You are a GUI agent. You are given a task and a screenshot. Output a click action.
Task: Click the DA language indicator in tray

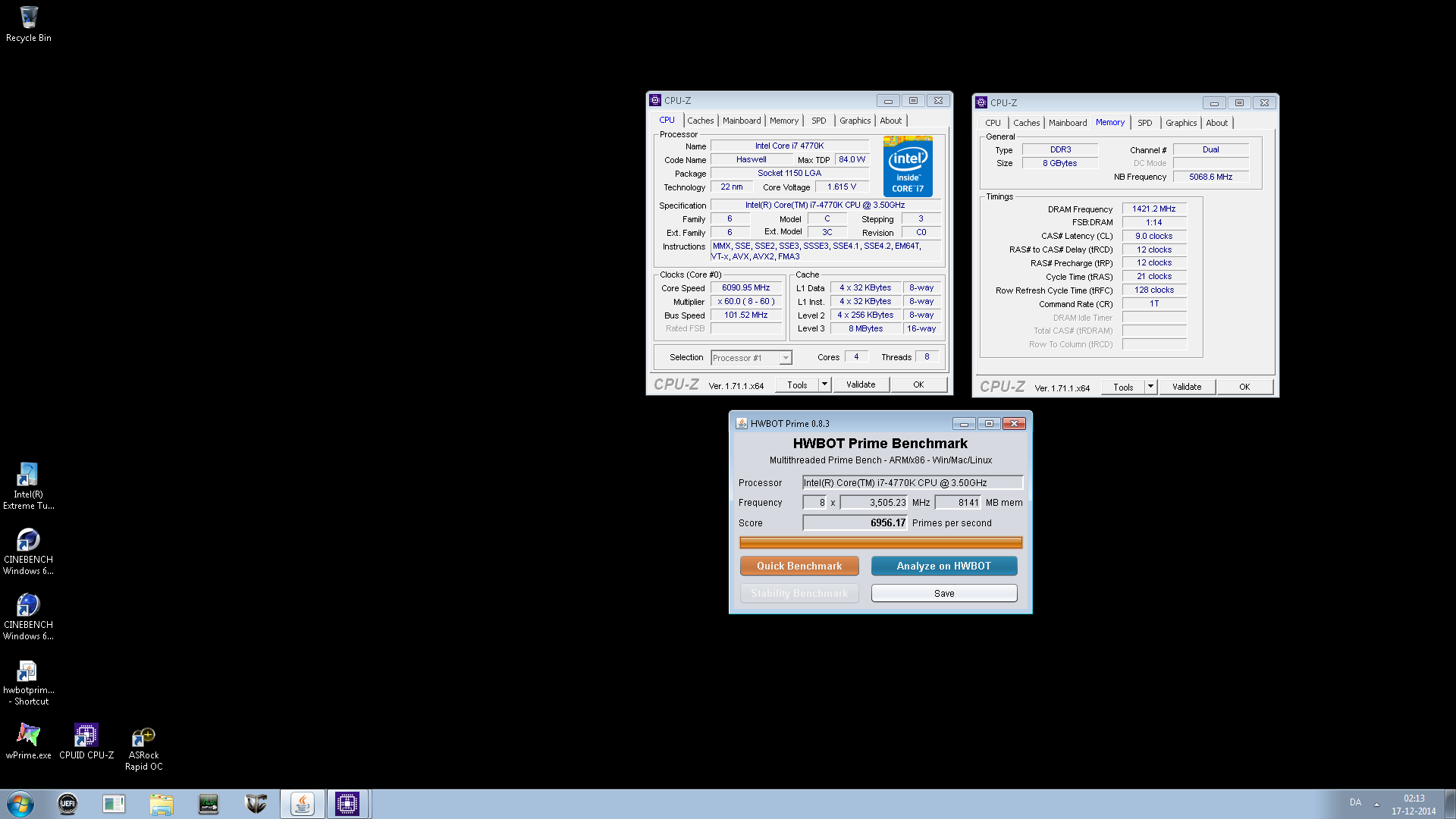point(1355,802)
